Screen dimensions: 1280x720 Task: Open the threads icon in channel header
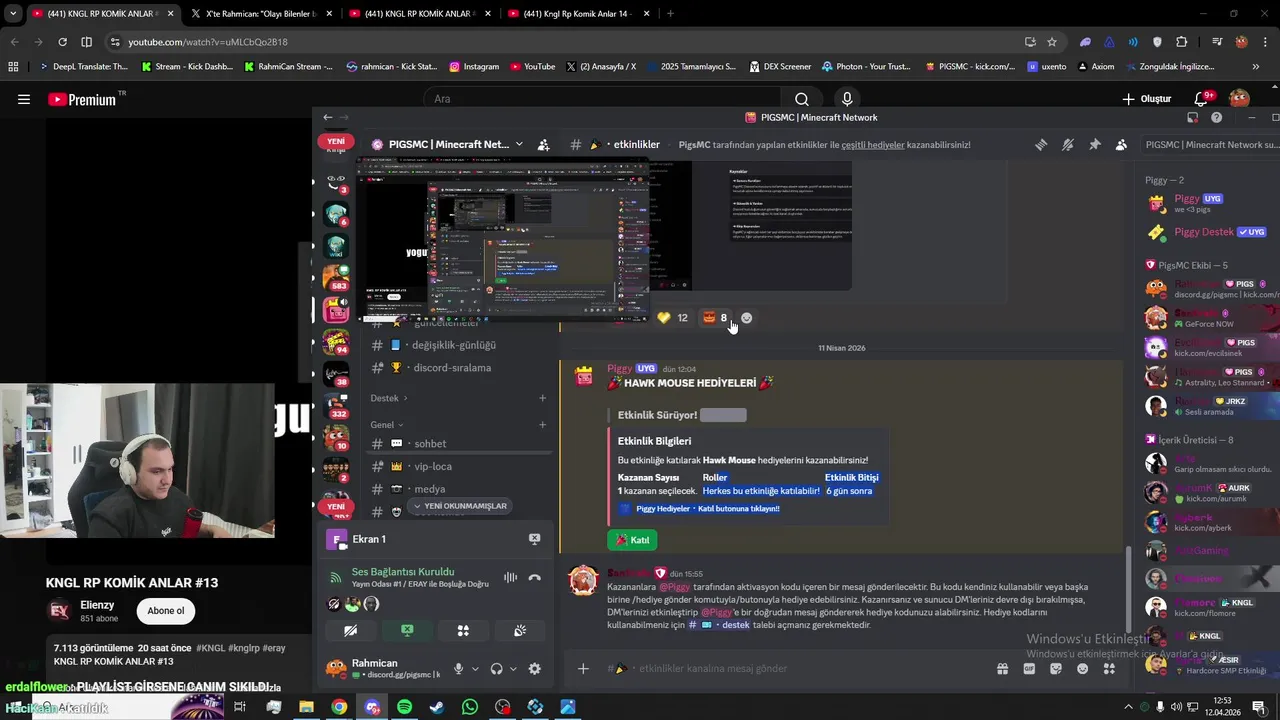1041,145
